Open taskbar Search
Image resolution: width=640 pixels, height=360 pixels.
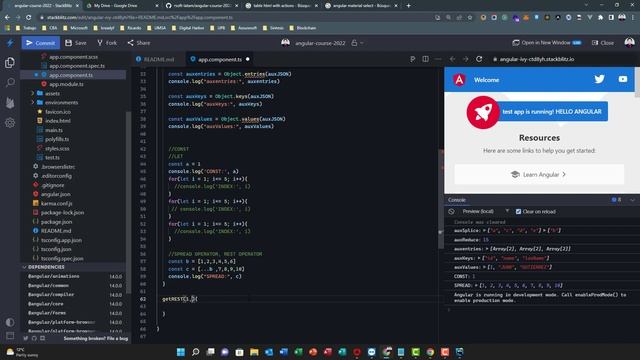(196, 352)
